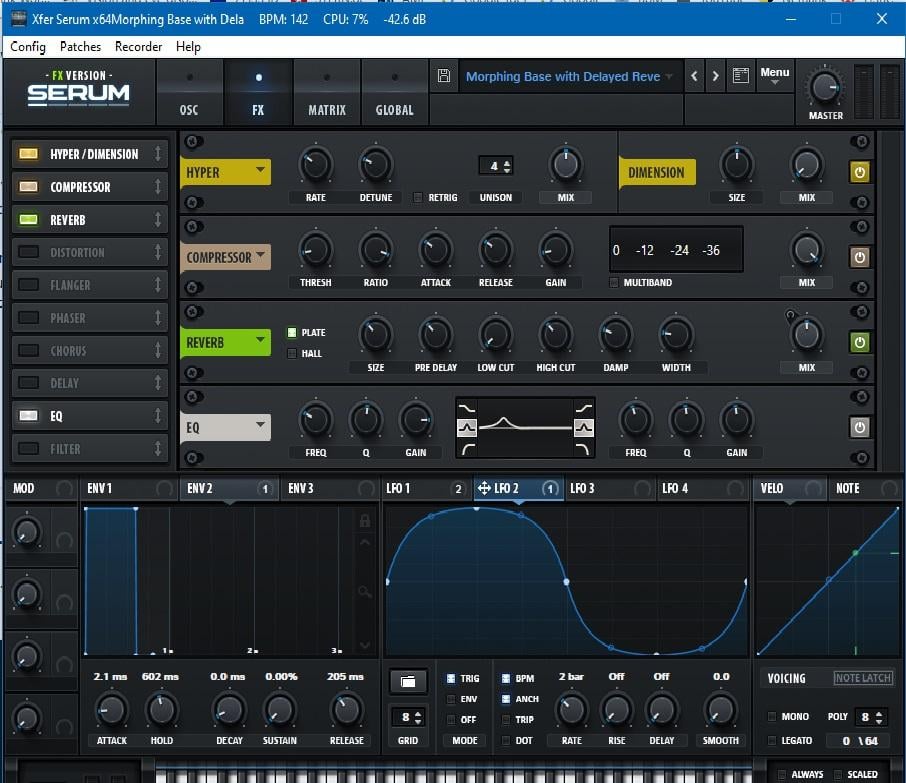The height and width of the screenshot is (783, 906).
Task: Enable the LEGATO checkbox
Action: click(771, 740)
